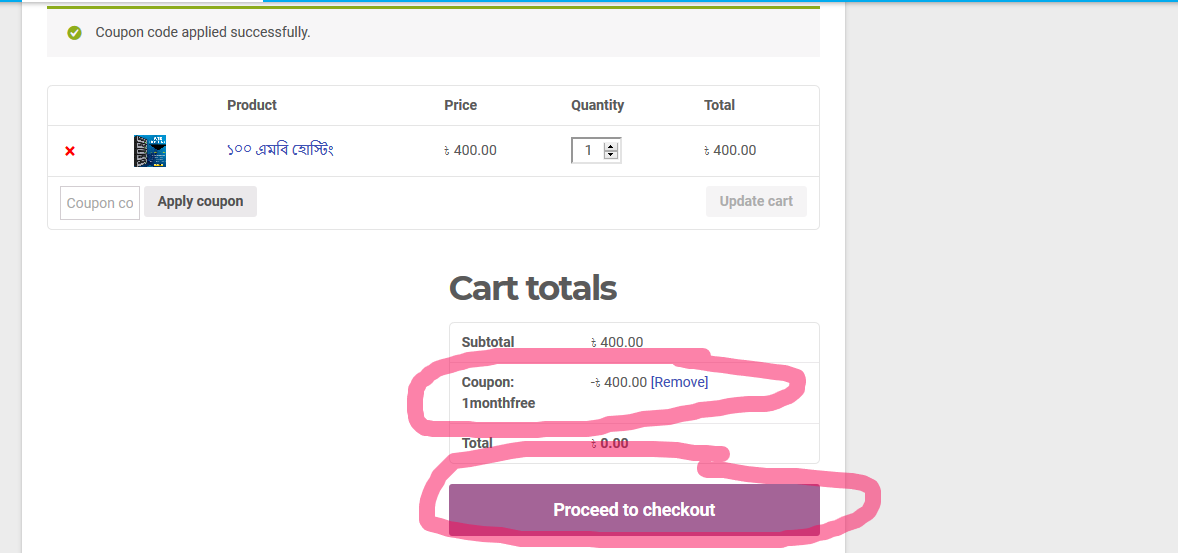Screen dimensions: 1178x553
Task: Click the Subtotal label in cart totals
Action: pyautogui.click(x=488, y=342)
